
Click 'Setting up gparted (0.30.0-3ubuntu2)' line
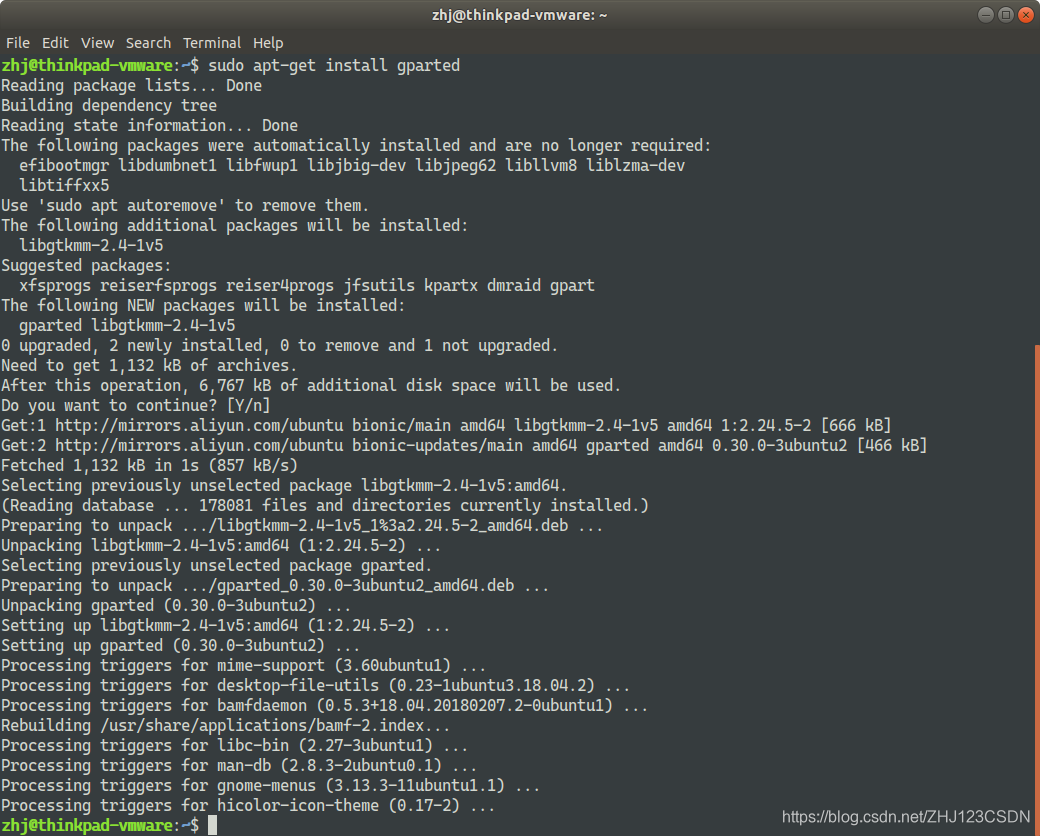coord(180,646)
